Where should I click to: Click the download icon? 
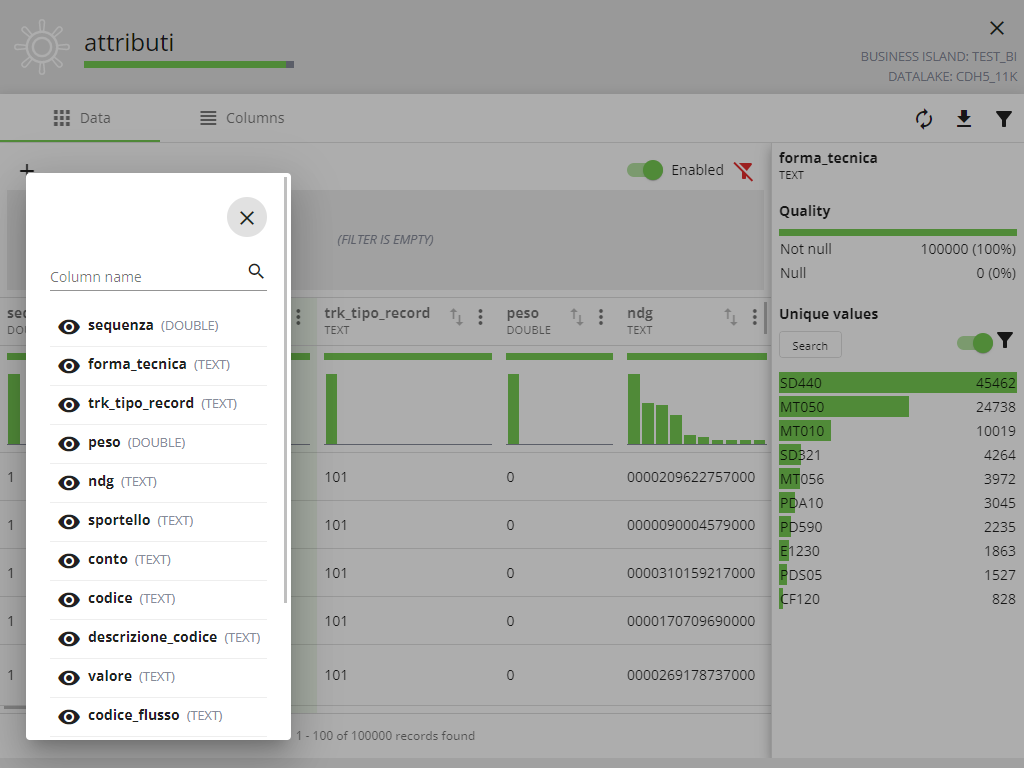tap(964, 119)
